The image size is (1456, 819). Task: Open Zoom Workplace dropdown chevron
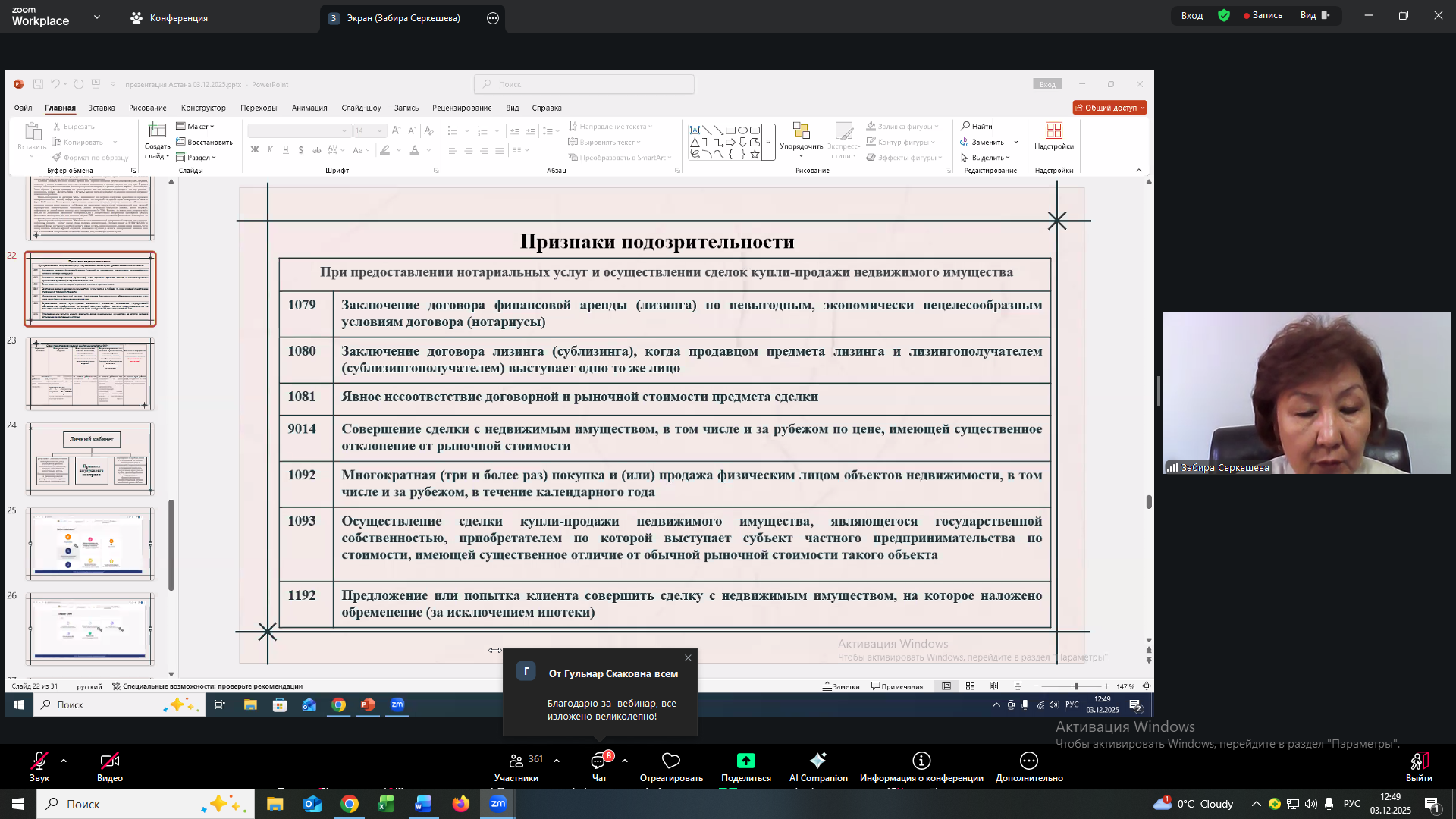pos(96,17)
